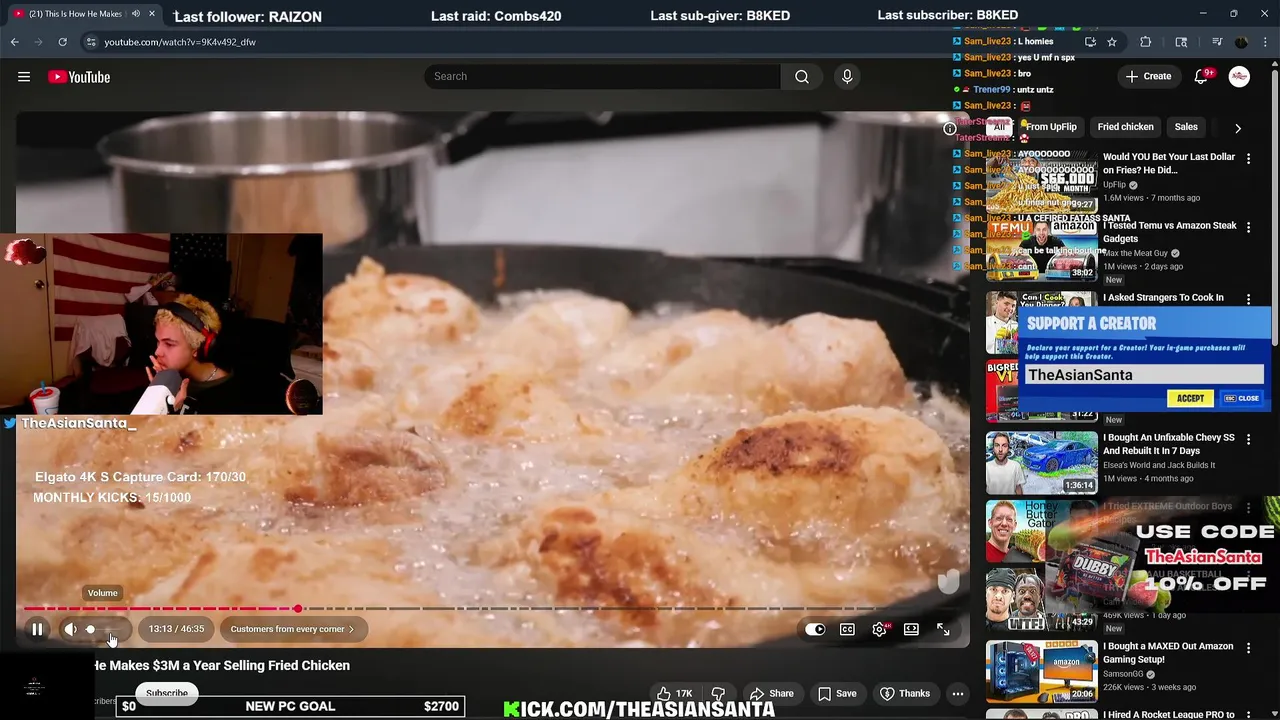Pause the video
This screenshot has height=720, width=1280.
point(37,629)
